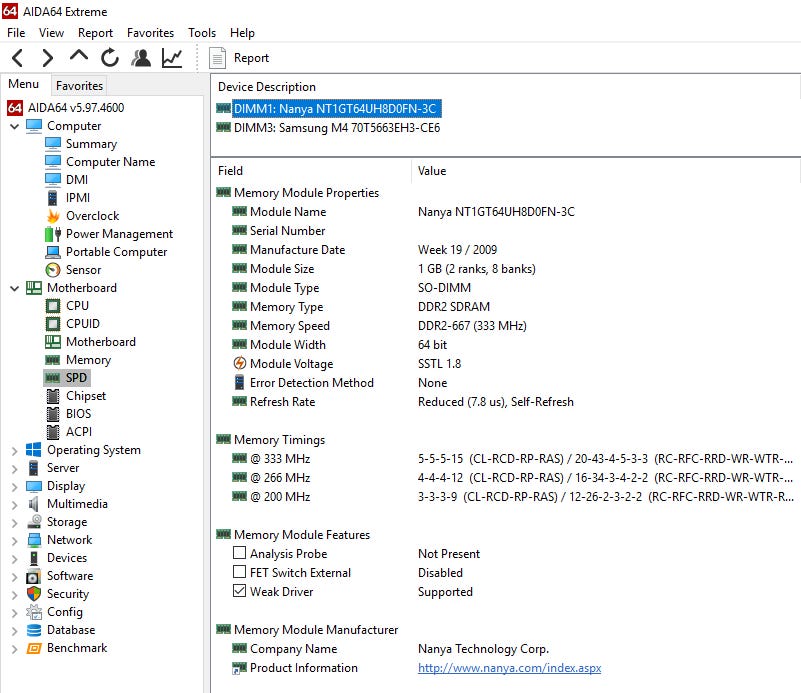The image size is (801, 693).
Task: Toggle the Weak Driver checkbox
Action: pyautogui.click(x=240, y=591)
